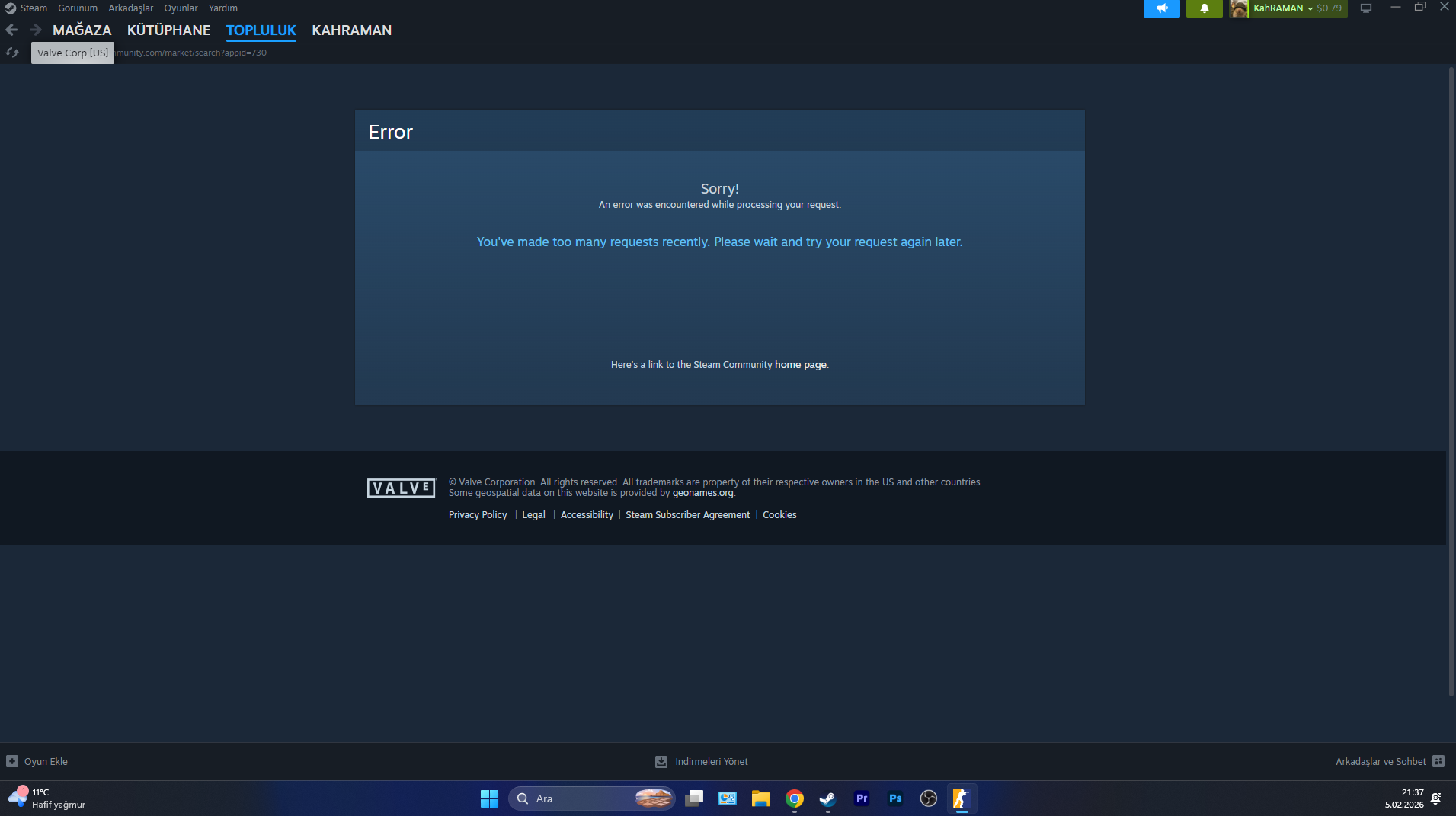Viewport: 1456px width, 816px height.
Task: Open the Görünüm menu
Action: [x=78, y=8]
